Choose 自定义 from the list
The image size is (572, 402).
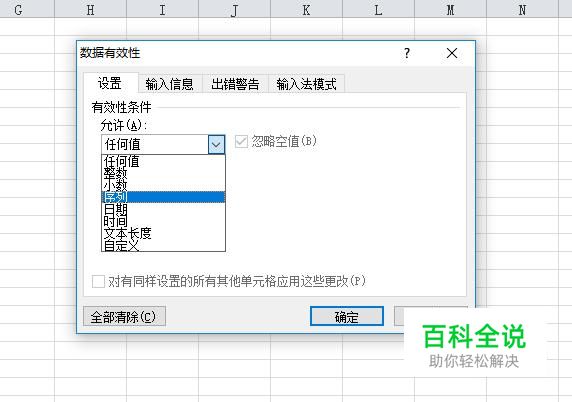(163, 245)
